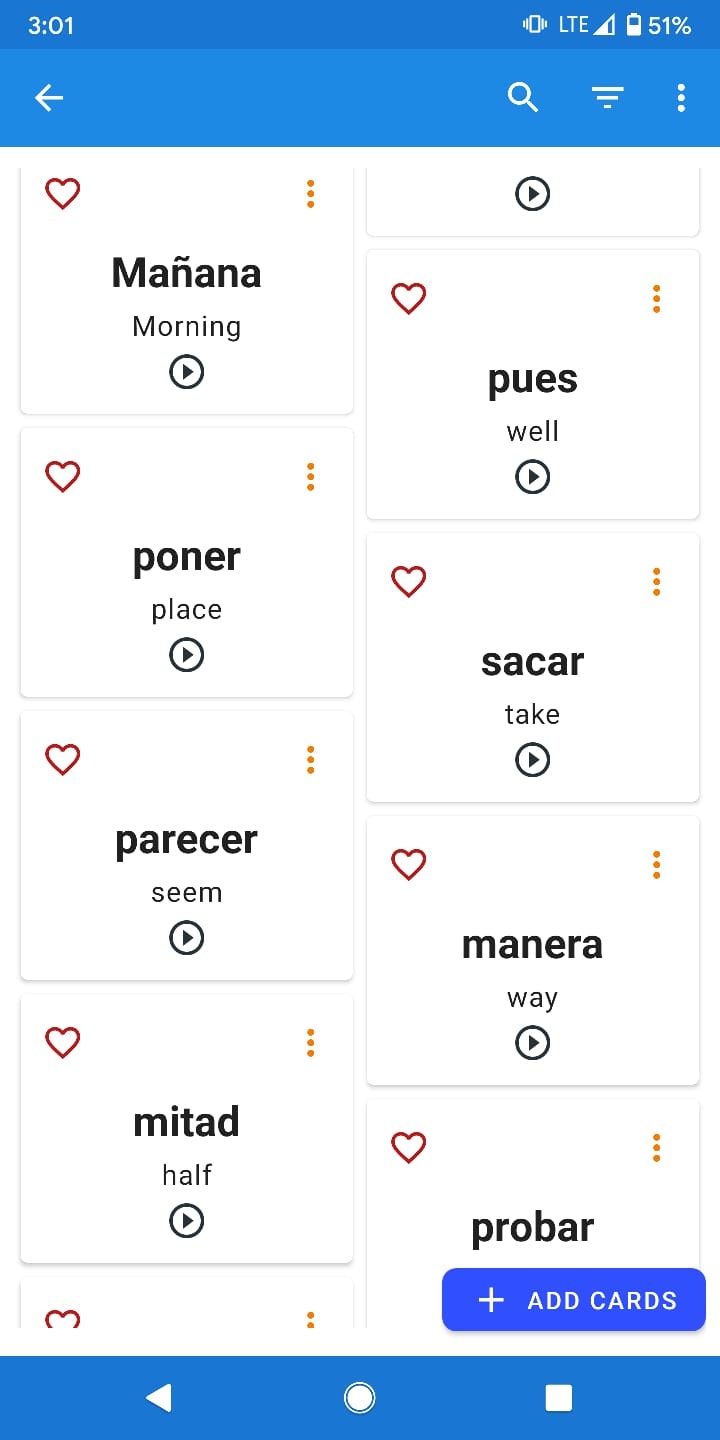Screen dimensions: 720x1440
Task: Tap the back arrow in the app bar
Action: click(49, 97)
